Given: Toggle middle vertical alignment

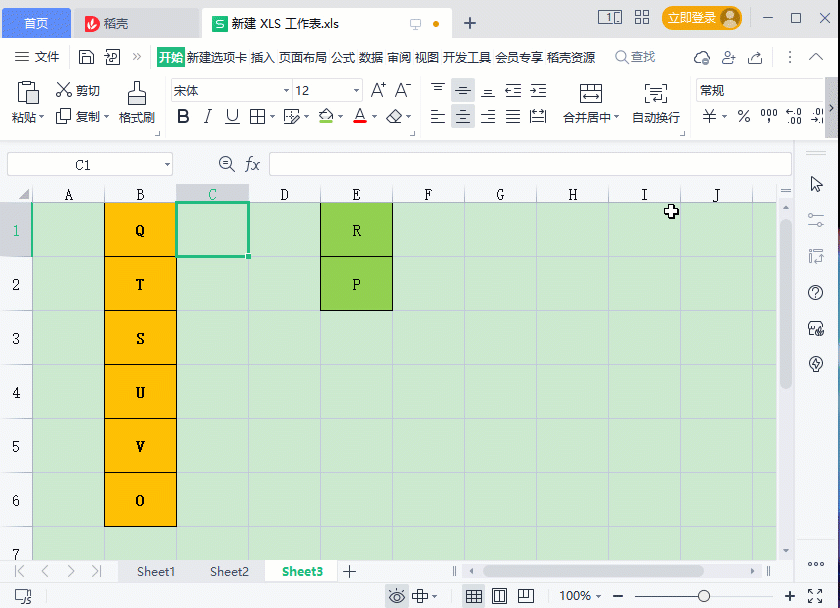Looking at the screenshot, I should click(x=463, y=91).
